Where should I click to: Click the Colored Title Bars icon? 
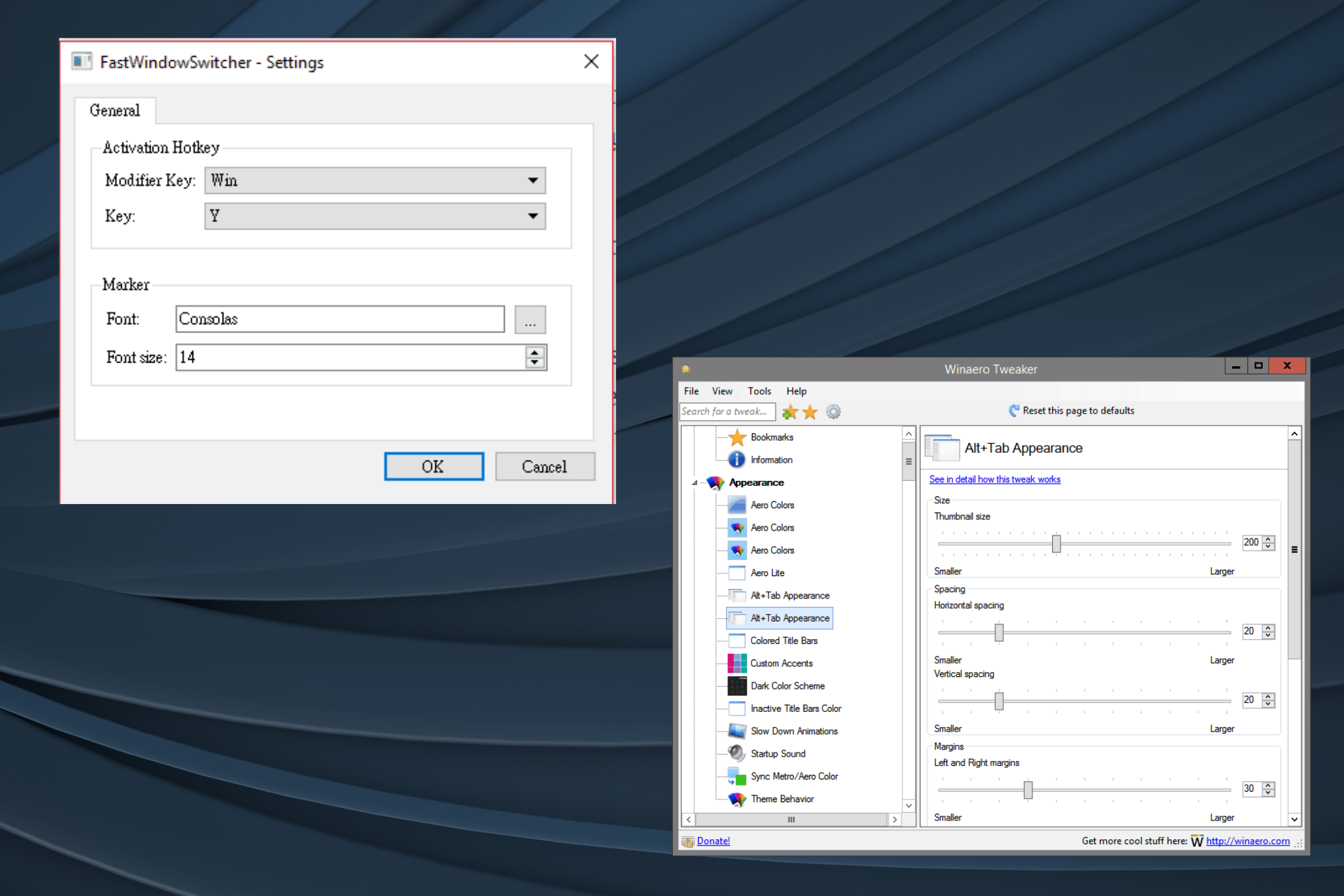[x=737, y=640]
